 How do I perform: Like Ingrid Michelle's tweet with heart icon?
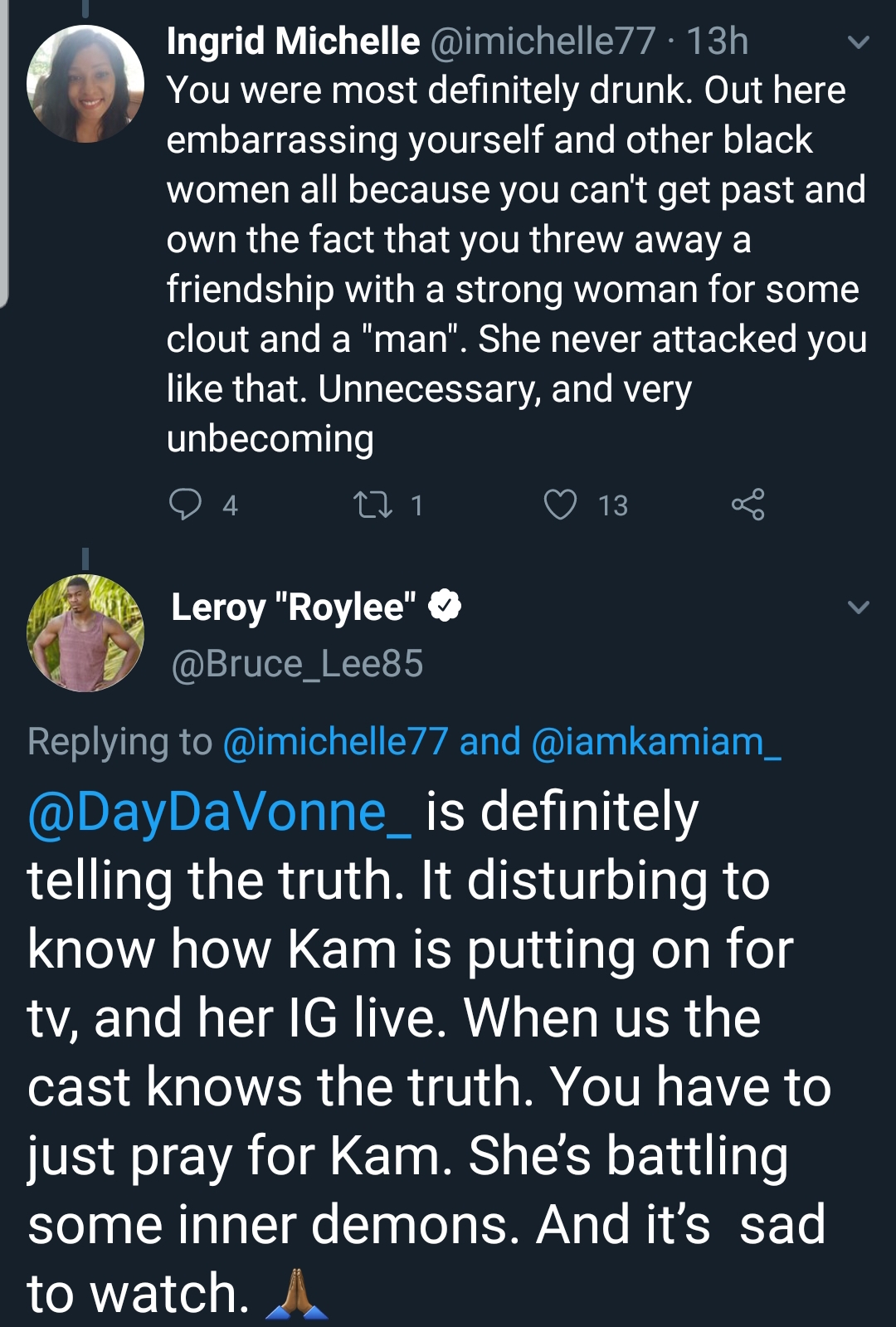click(560, 505)
